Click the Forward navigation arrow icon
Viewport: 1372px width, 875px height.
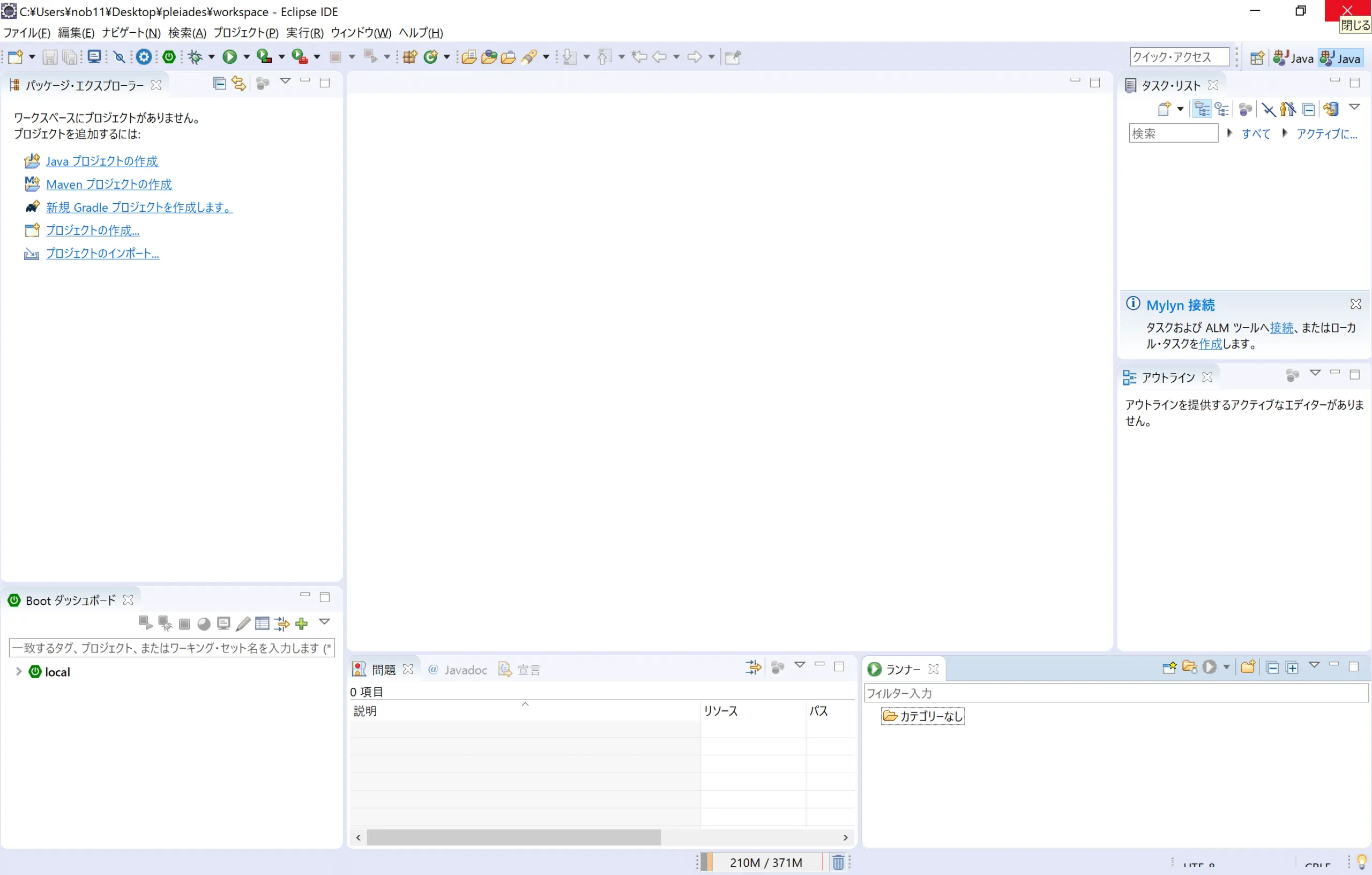(695, 56)
